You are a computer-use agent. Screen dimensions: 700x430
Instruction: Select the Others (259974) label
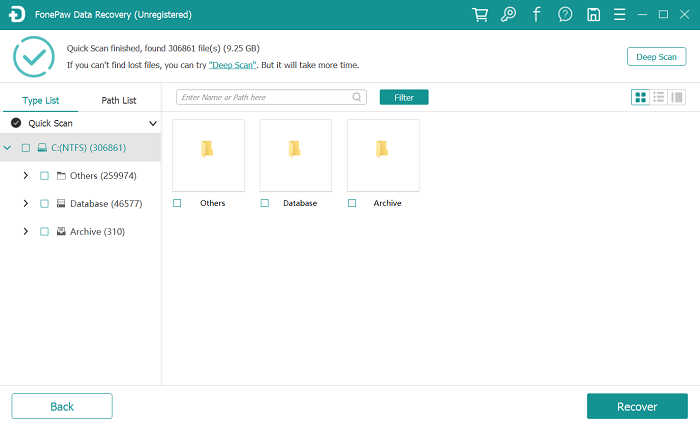click(x=103, y=176)
